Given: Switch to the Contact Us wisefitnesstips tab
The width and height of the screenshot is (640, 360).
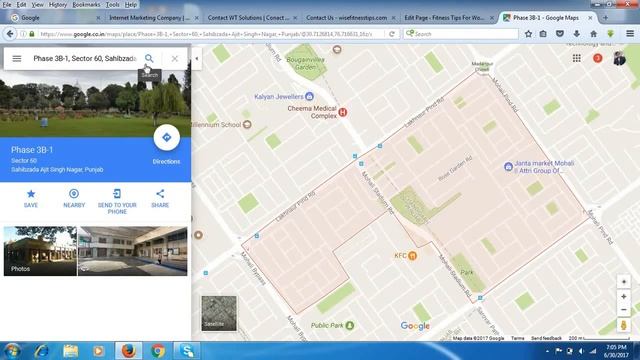Looking at the screenshot, I should [x=349, y=18].
